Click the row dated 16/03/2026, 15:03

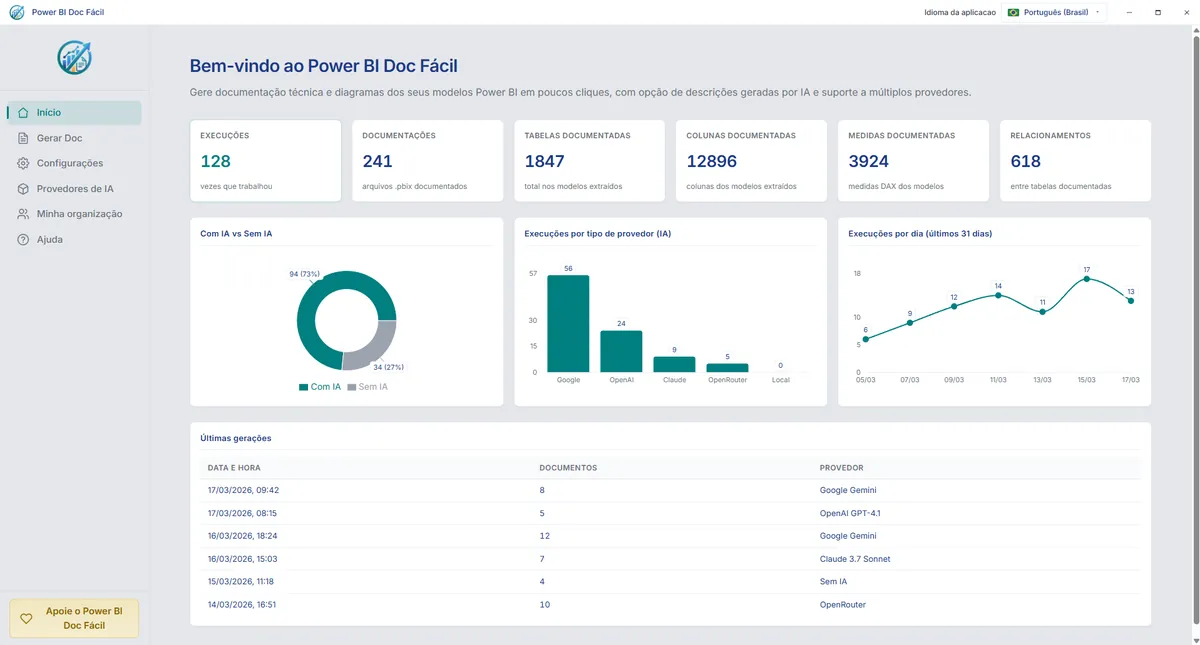pos(670,559)
